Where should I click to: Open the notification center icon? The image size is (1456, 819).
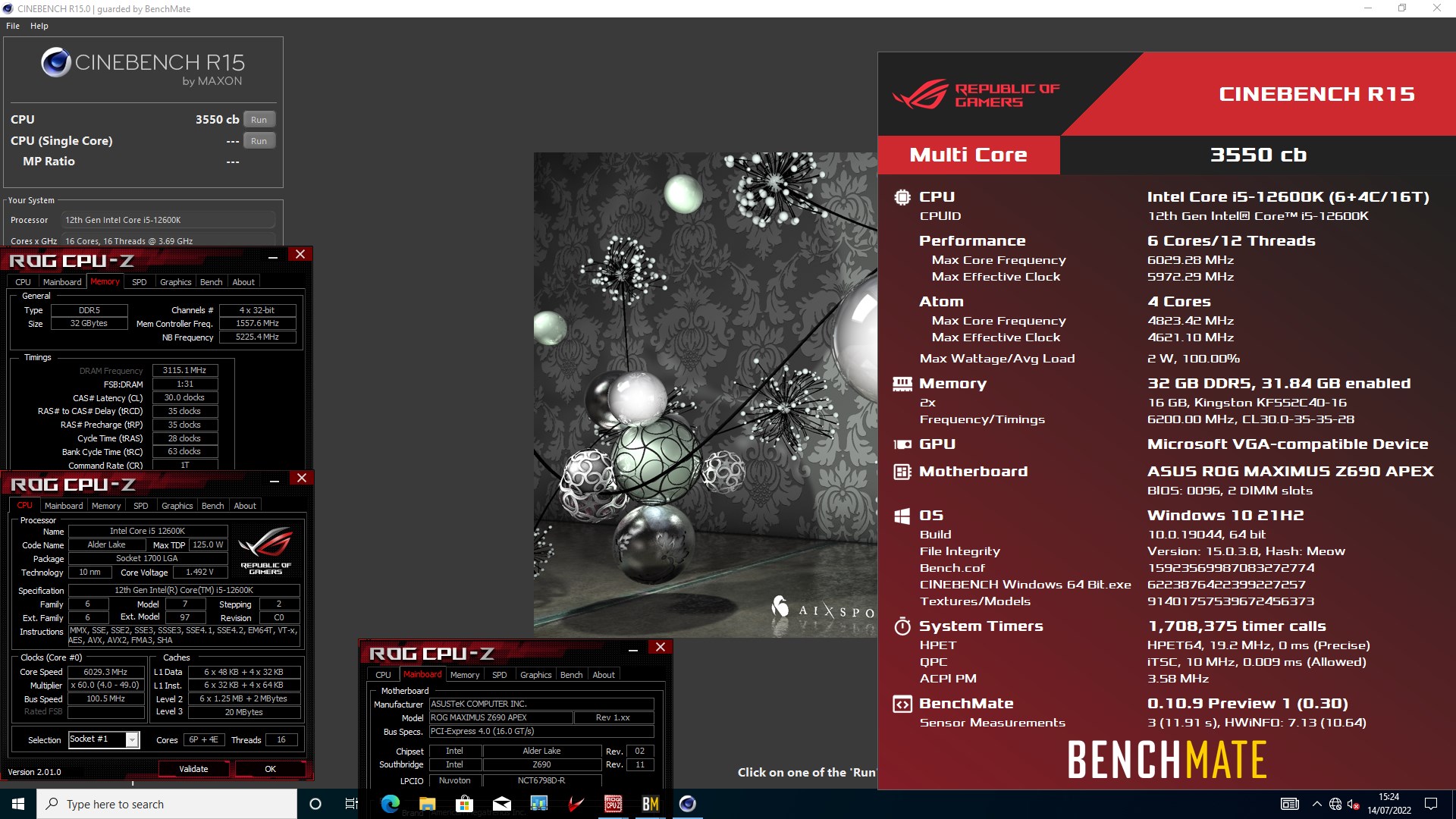click(1431, 804)
